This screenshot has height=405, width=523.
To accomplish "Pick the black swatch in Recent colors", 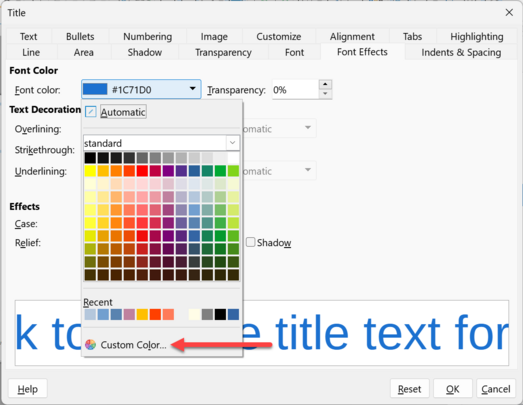I will (x=220, y=314).
